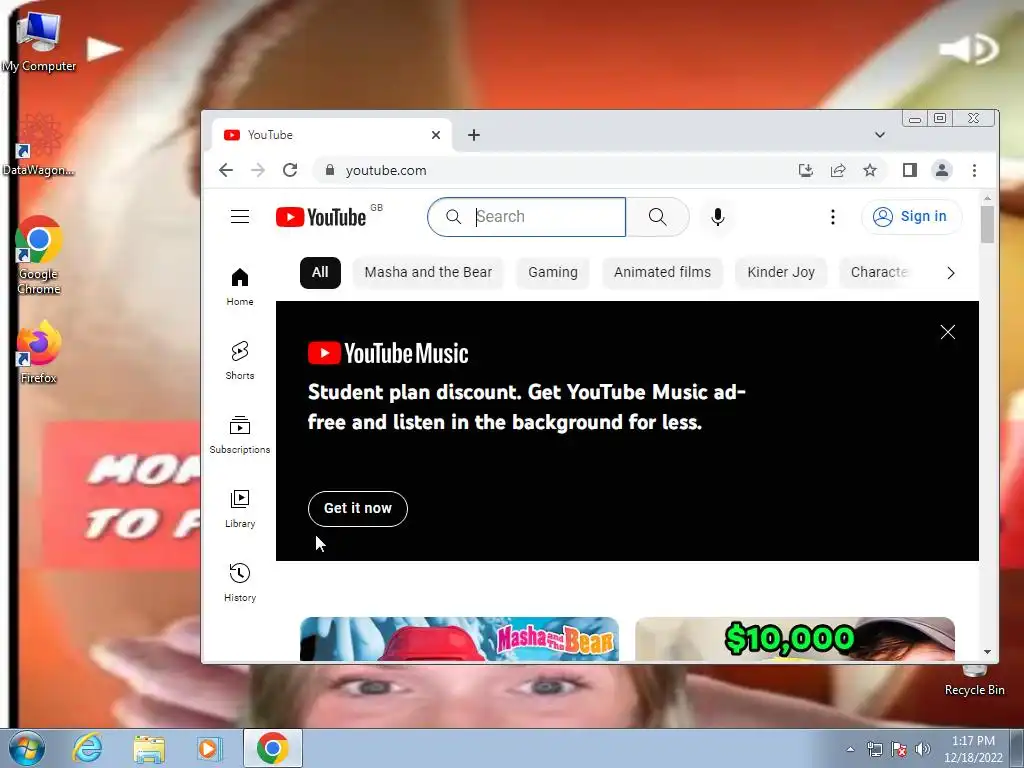This screenshot has width=1024, height=768.
Task: Show more filter chips arrow
Action: tap(951, 273)
